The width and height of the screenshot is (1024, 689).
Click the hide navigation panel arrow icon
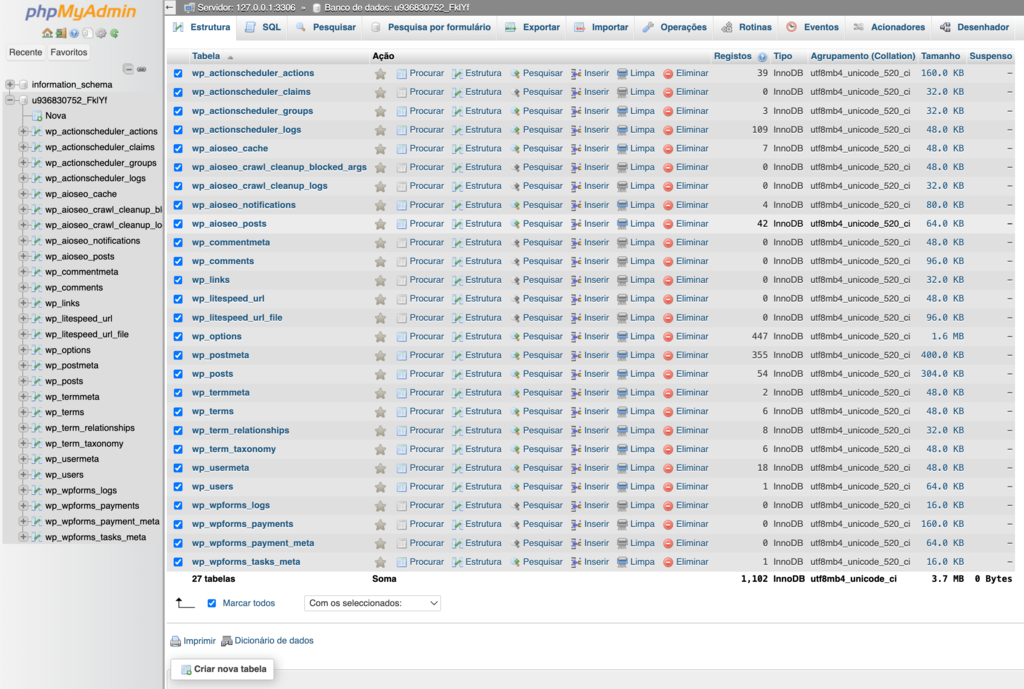coord(170,8)
